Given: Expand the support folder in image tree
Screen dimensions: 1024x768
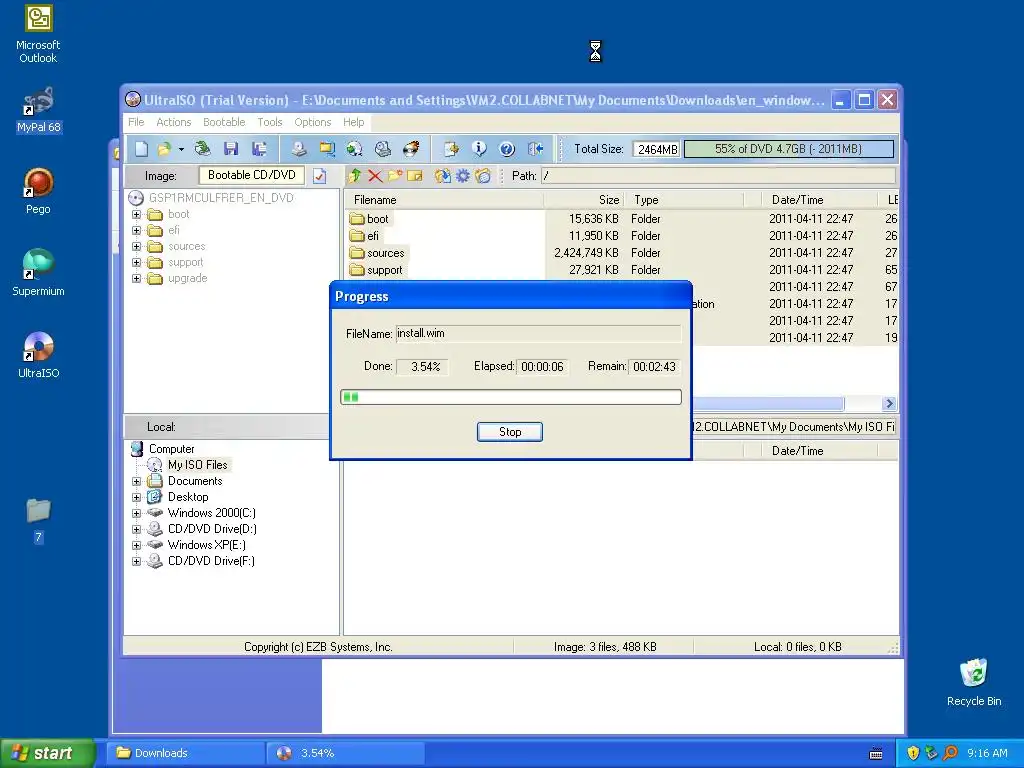Looking at the screenshot, I should pos(136,263).
